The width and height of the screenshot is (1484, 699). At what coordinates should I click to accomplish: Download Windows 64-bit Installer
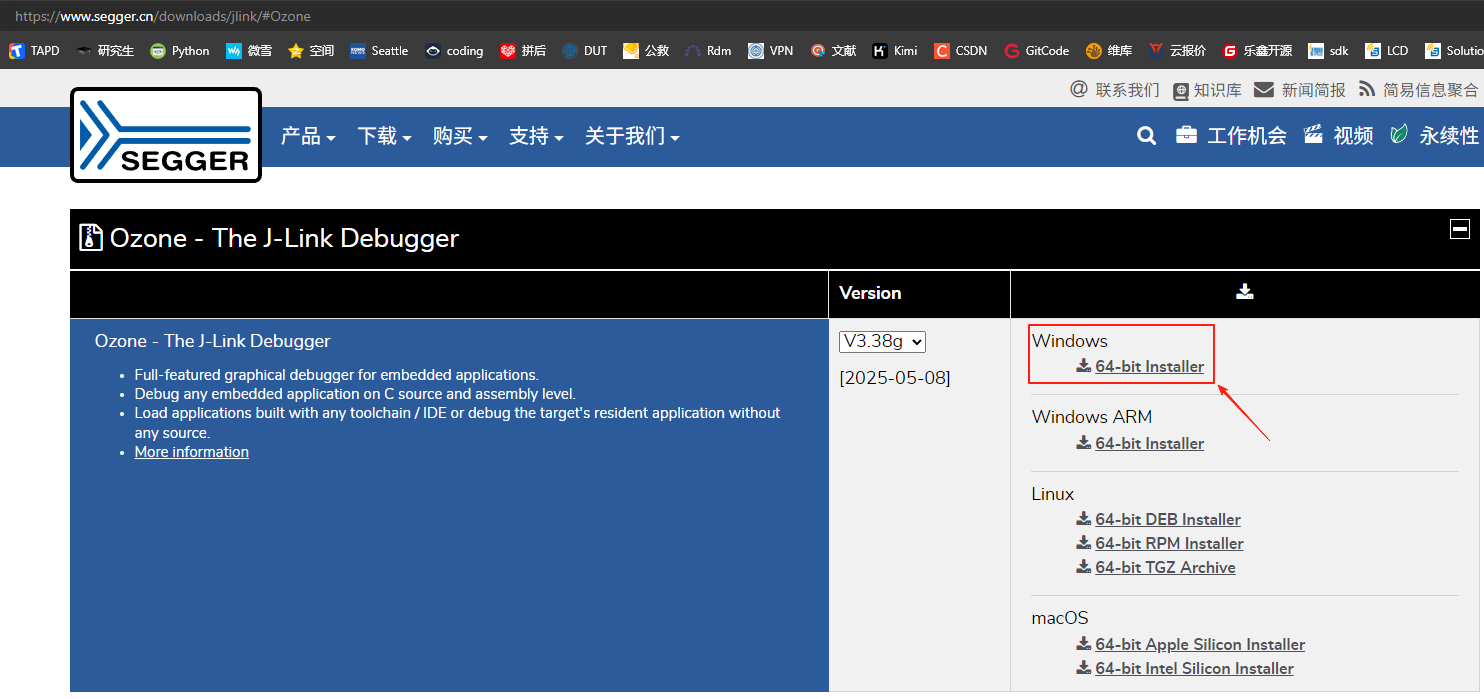point(1149,366)
